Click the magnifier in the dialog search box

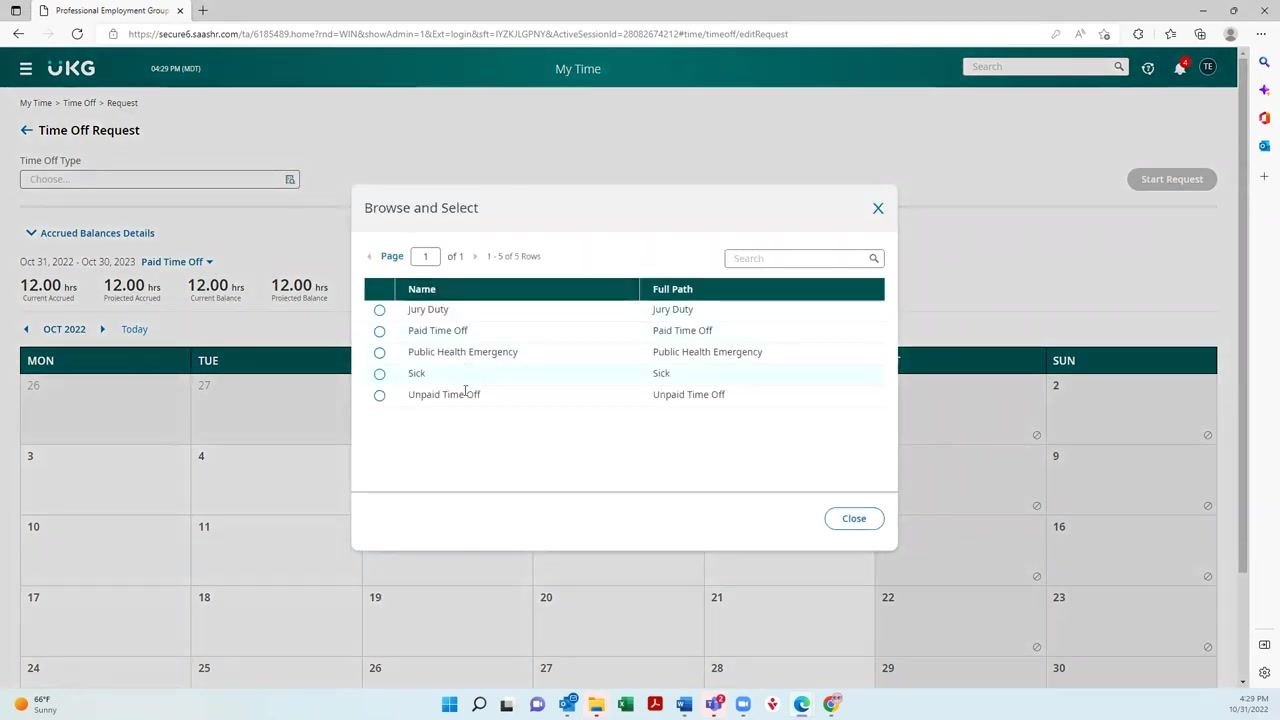pos(874,258)
